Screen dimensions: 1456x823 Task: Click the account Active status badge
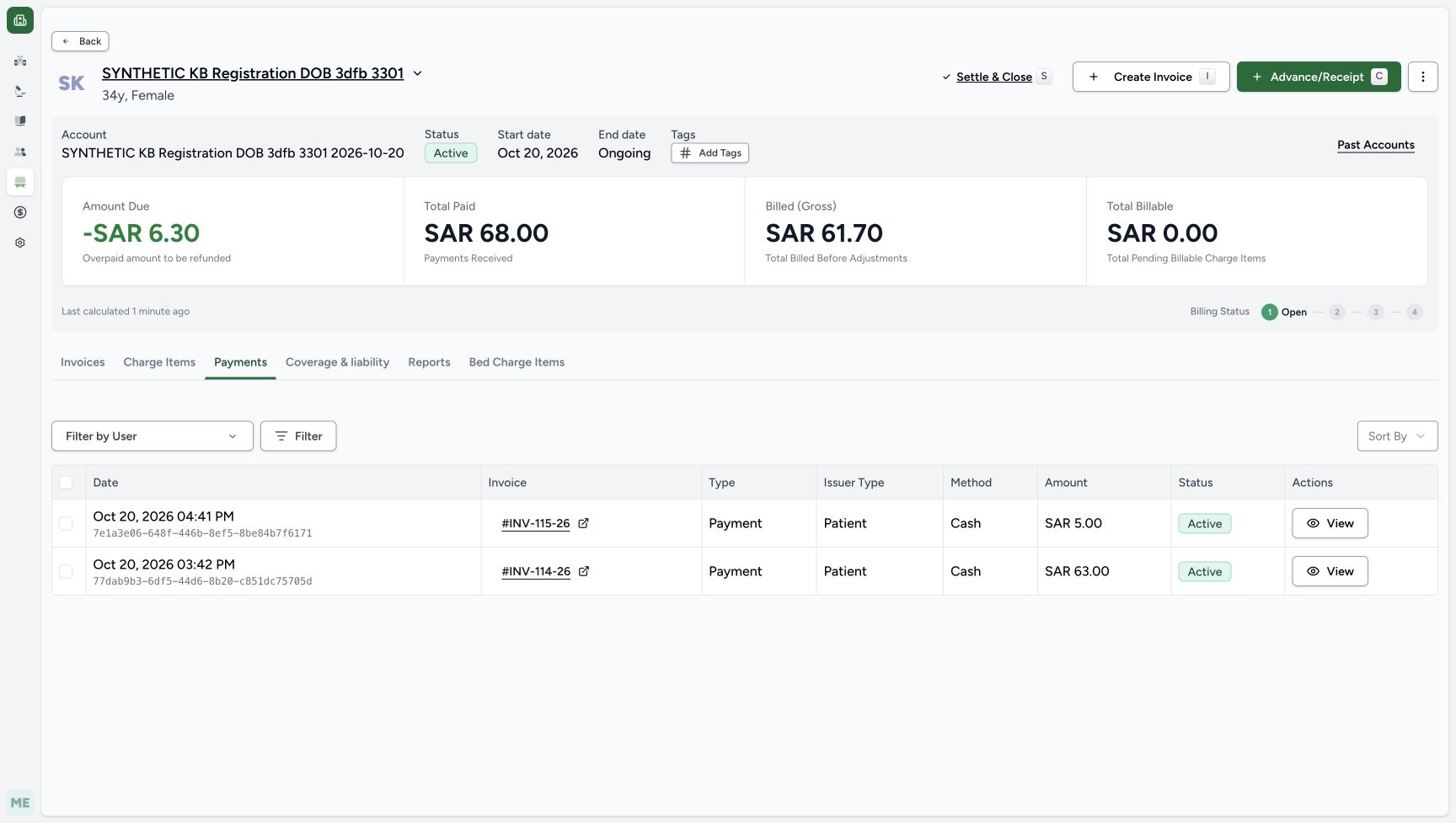point(451,153)
